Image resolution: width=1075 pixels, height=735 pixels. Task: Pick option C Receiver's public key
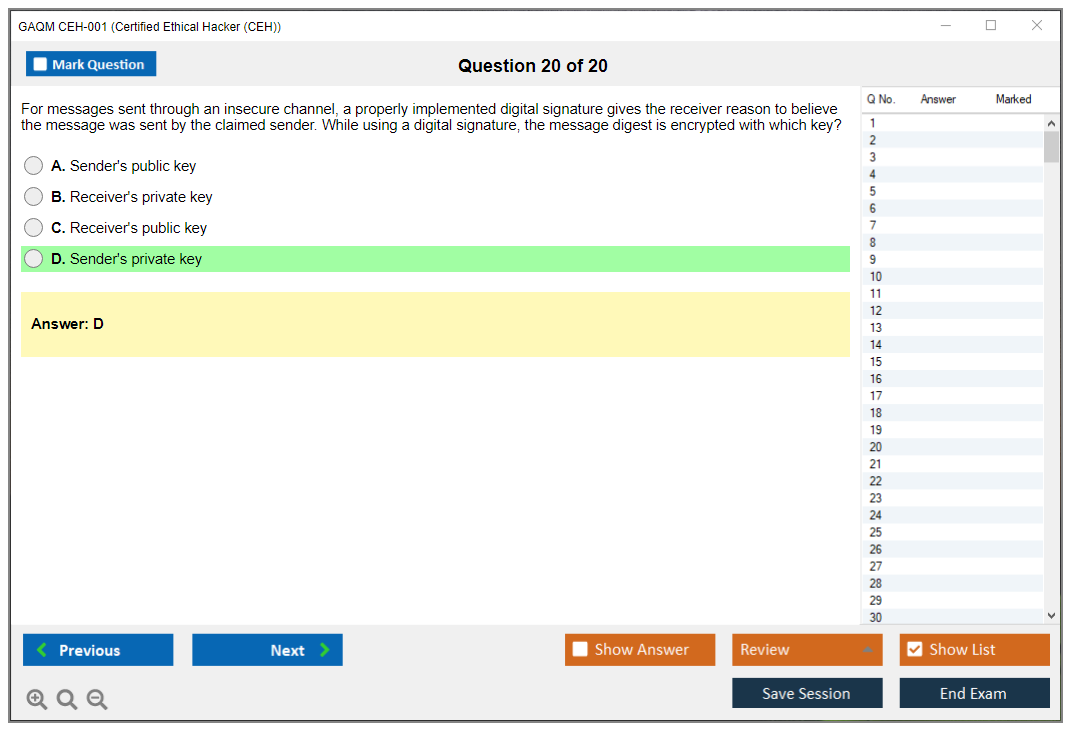coord(34,228)
